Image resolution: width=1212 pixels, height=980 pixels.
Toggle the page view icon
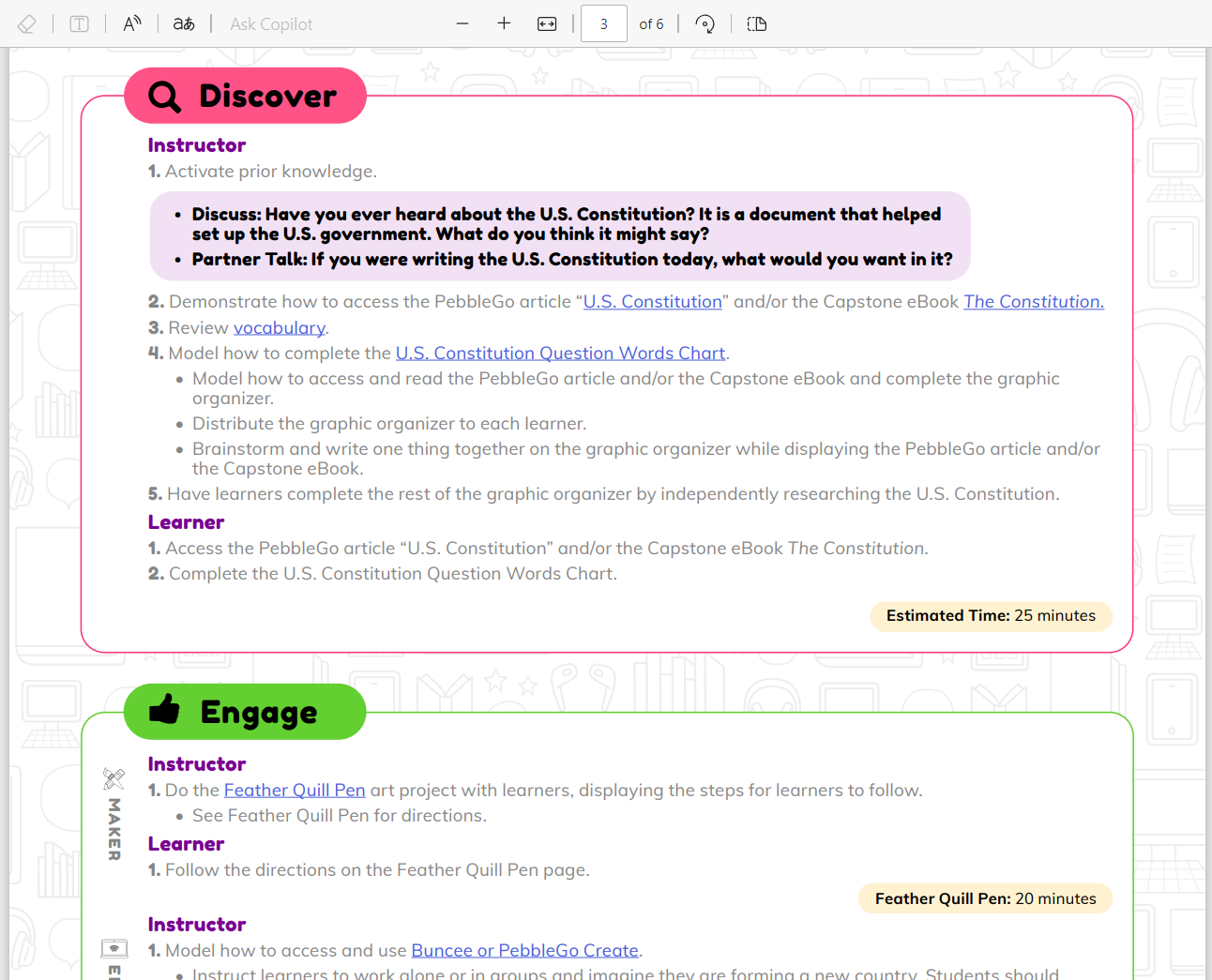click(757, 23)
